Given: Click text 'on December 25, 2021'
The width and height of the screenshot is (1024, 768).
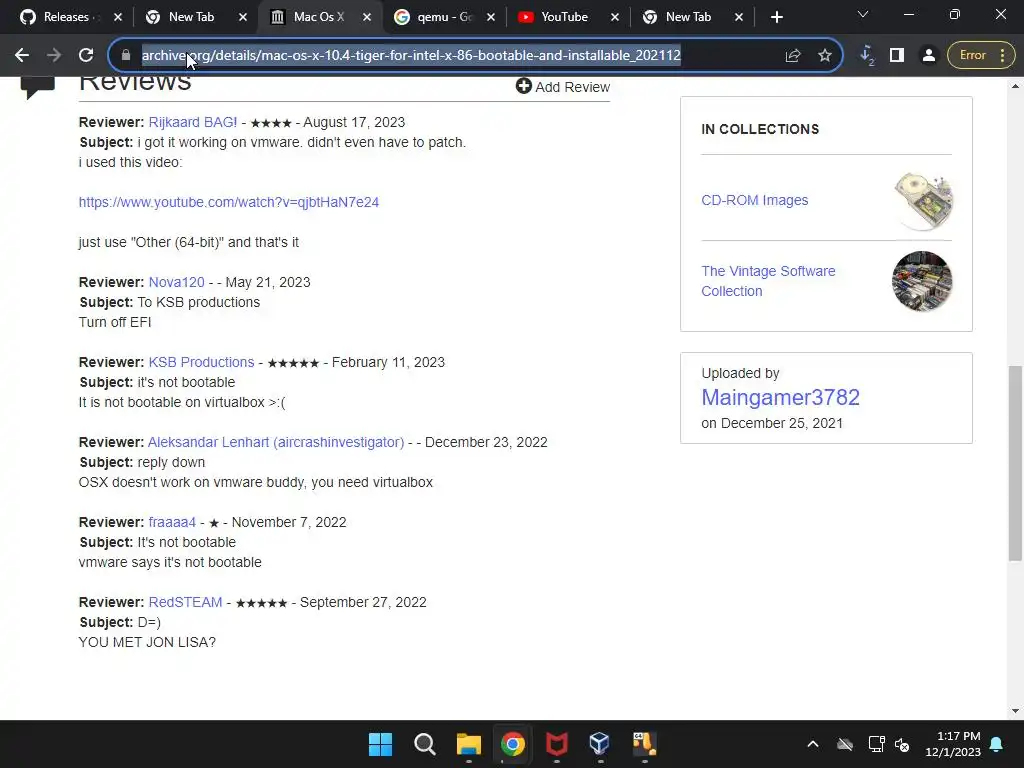Looking at the screenshot, I should point(772,423).
